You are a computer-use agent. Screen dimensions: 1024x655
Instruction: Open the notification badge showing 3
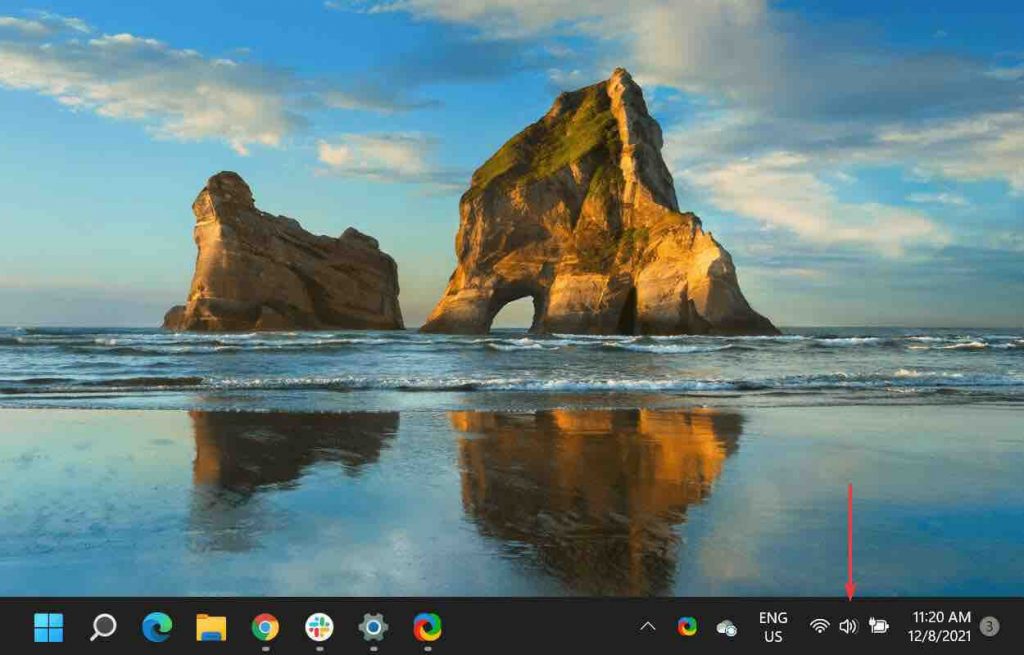990,627
